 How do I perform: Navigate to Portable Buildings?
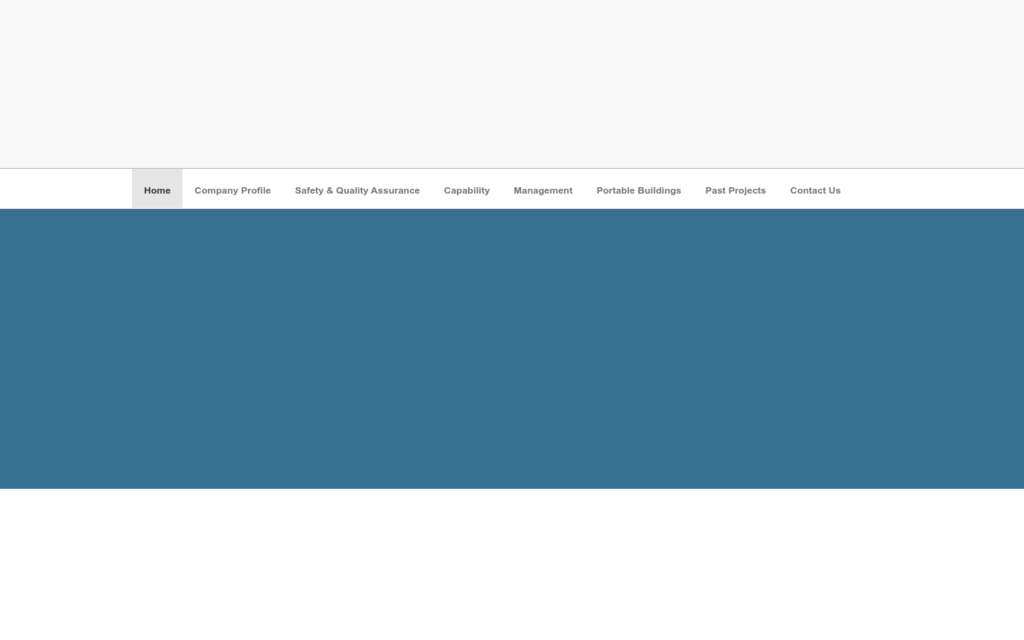click(638, 190)
